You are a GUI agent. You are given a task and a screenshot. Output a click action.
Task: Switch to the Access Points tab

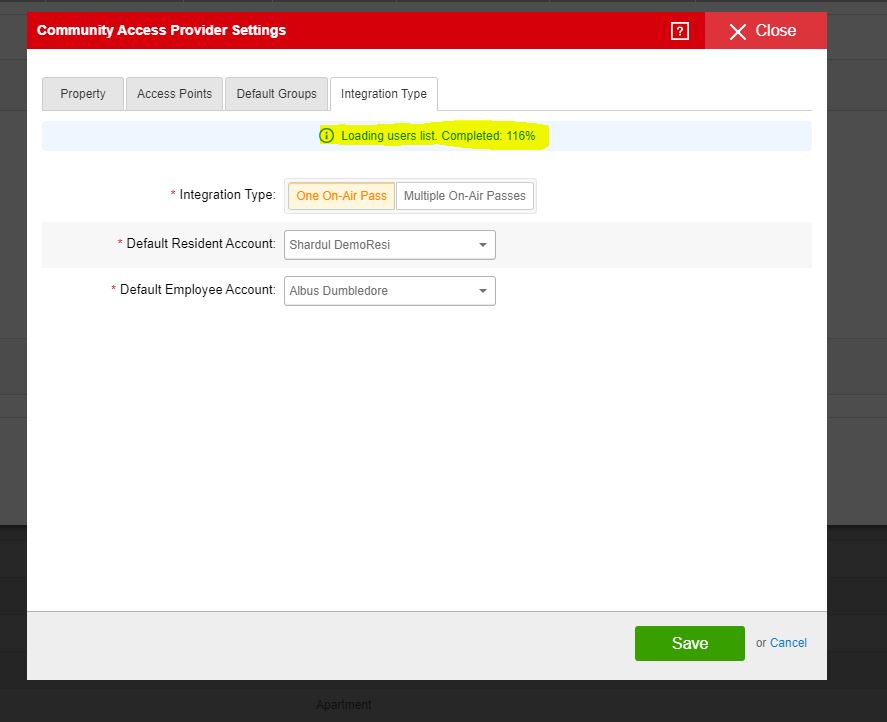(x=174, y=94)
